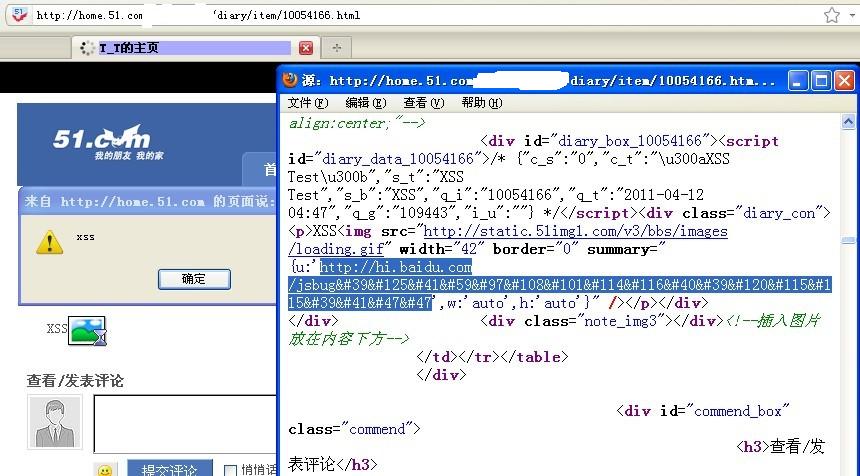Toggle the 悄悄话 checkbox
The image size is (860, 476).
coord(230,470)
